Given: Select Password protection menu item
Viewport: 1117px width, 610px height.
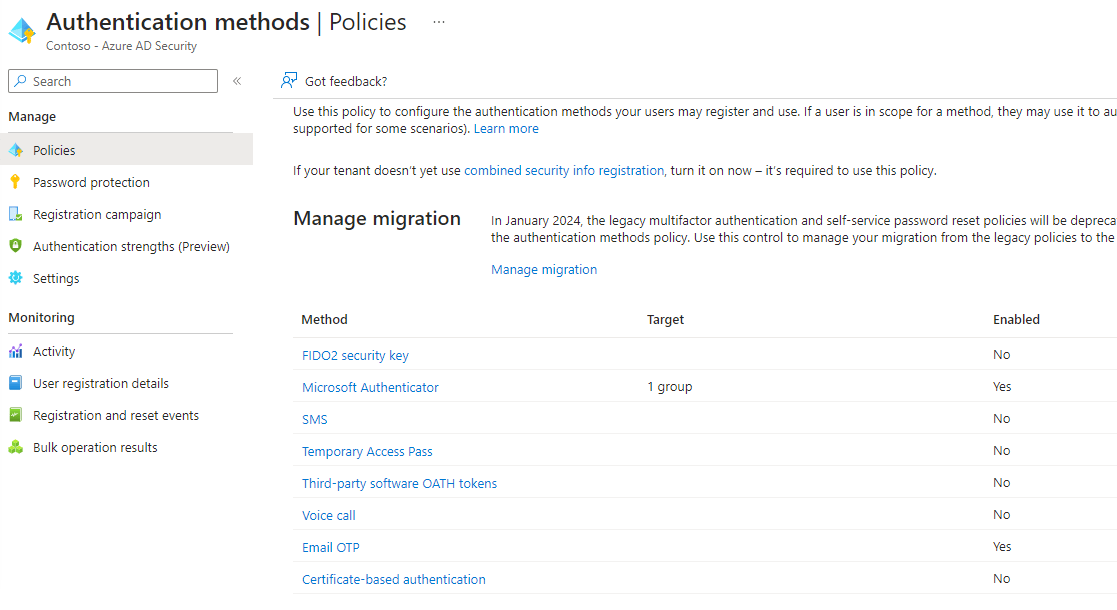Looking at the screenshot, I should tap(91, 182).
